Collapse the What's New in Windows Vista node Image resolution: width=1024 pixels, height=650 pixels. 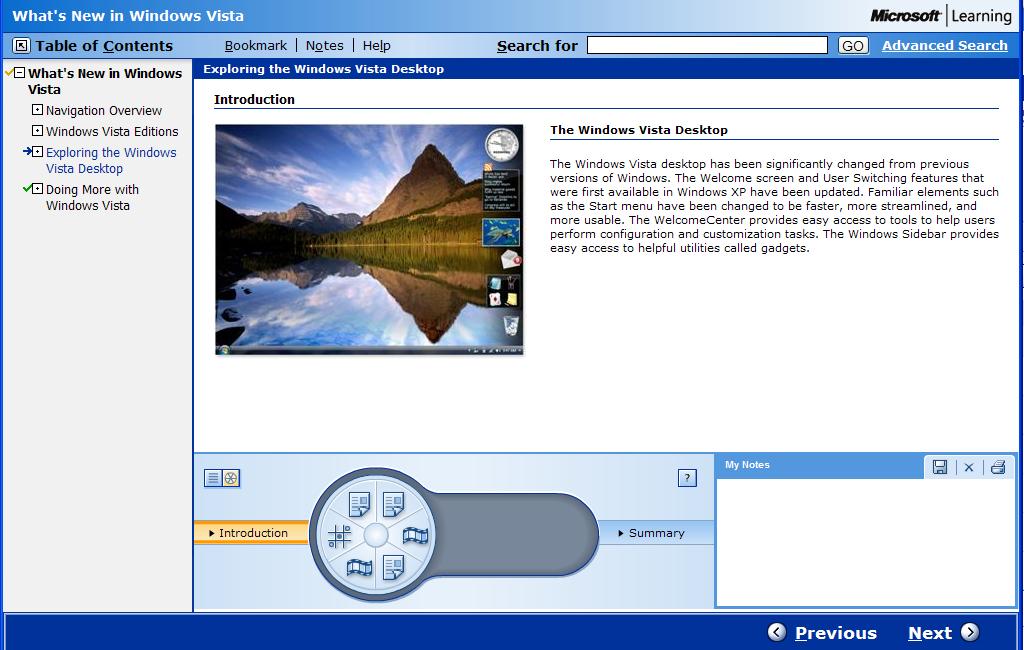(20, 73)
